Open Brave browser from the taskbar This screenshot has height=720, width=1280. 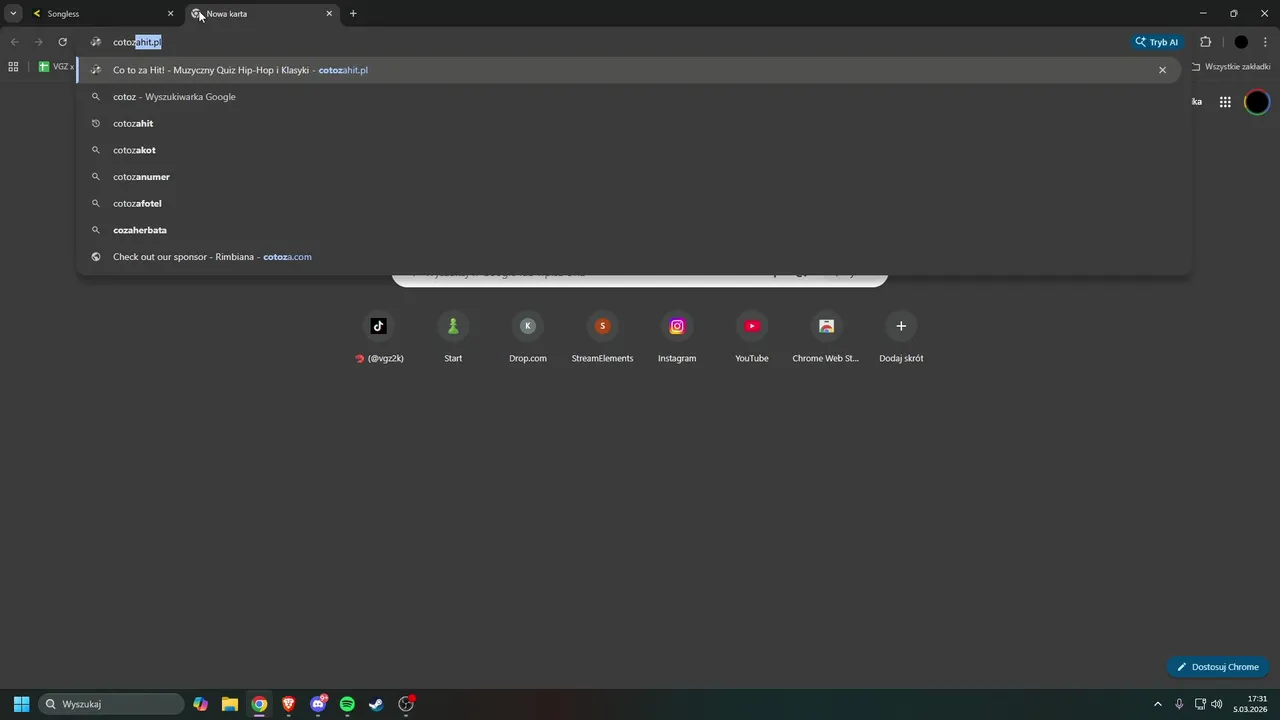tap(288, 704)
